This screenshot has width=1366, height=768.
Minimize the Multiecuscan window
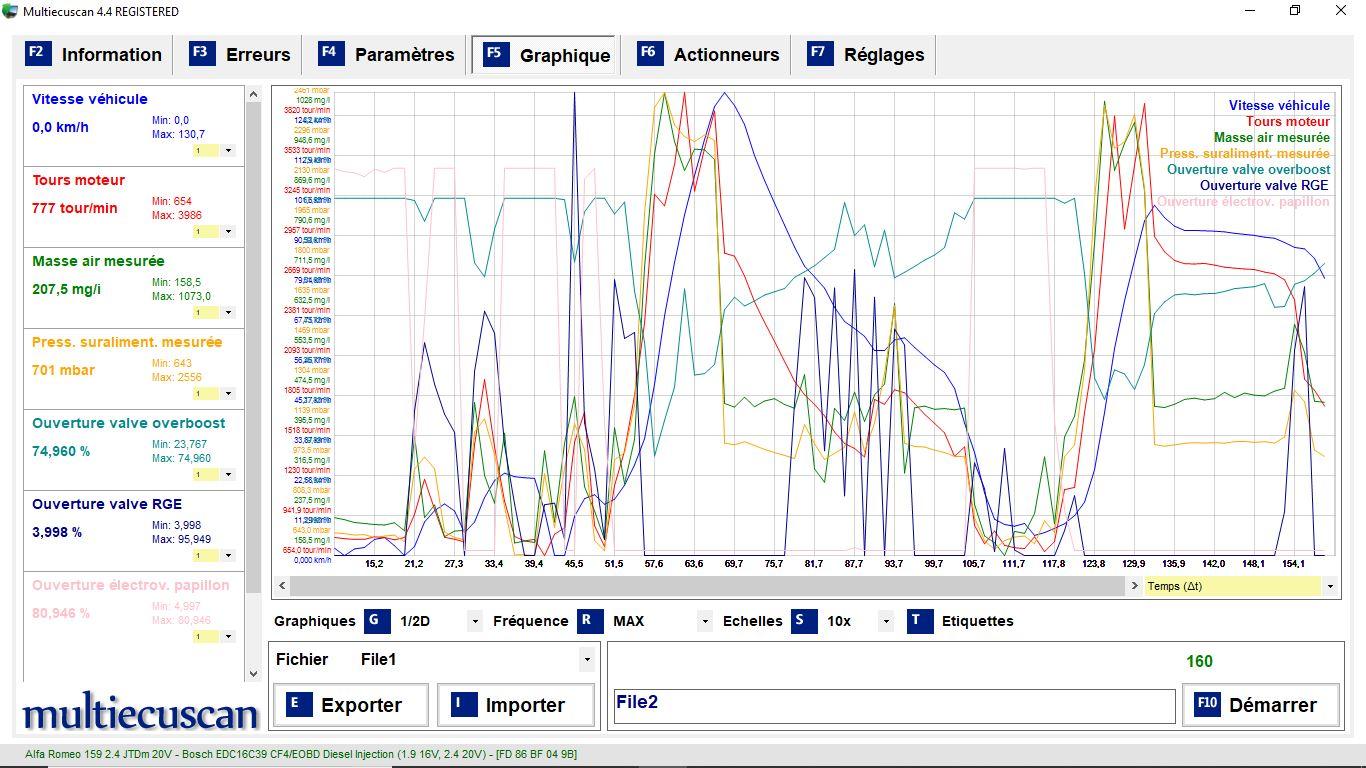(x=1250, y=11)
